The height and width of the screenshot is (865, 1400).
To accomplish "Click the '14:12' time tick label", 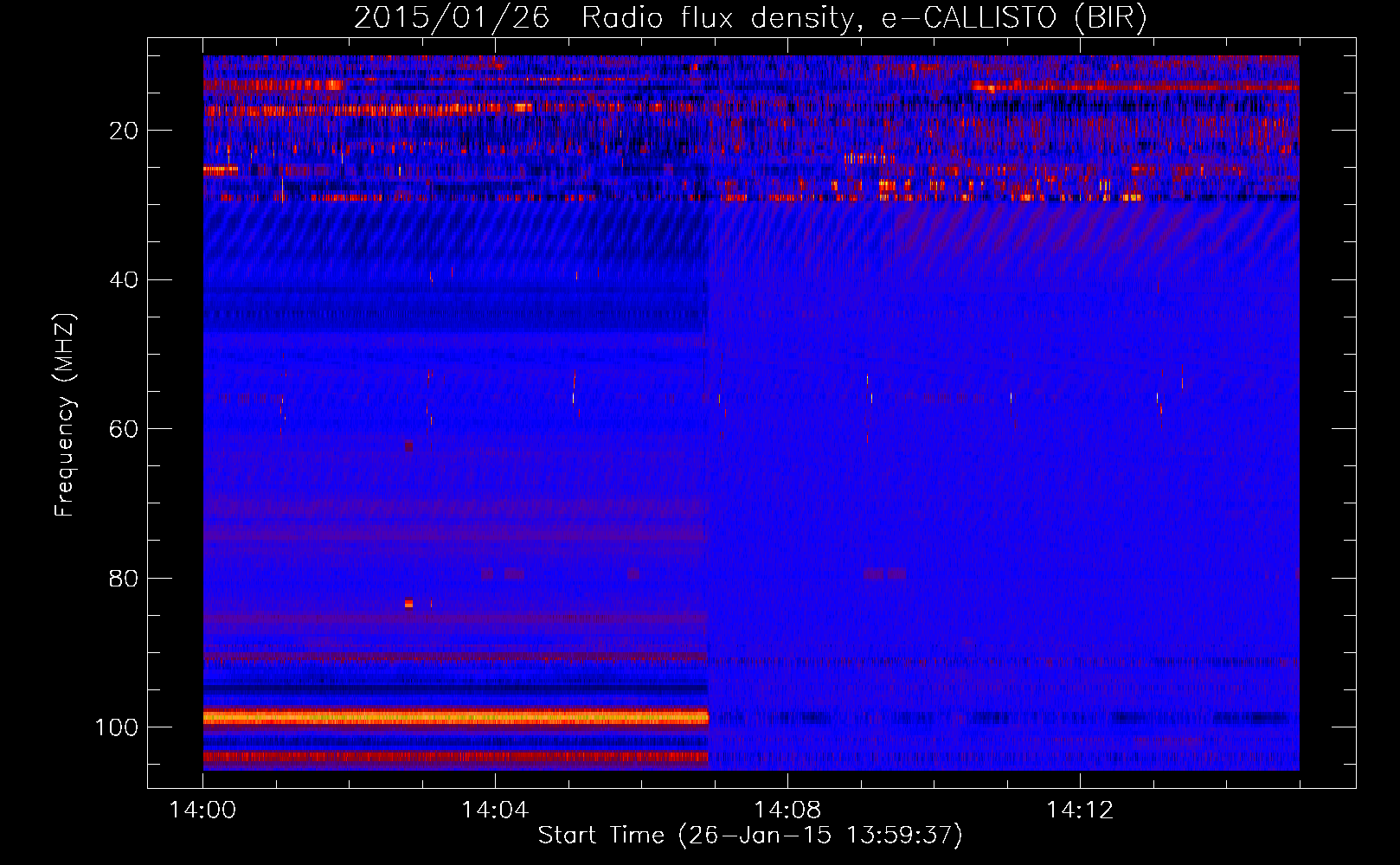I will (x=1080, y=811).
